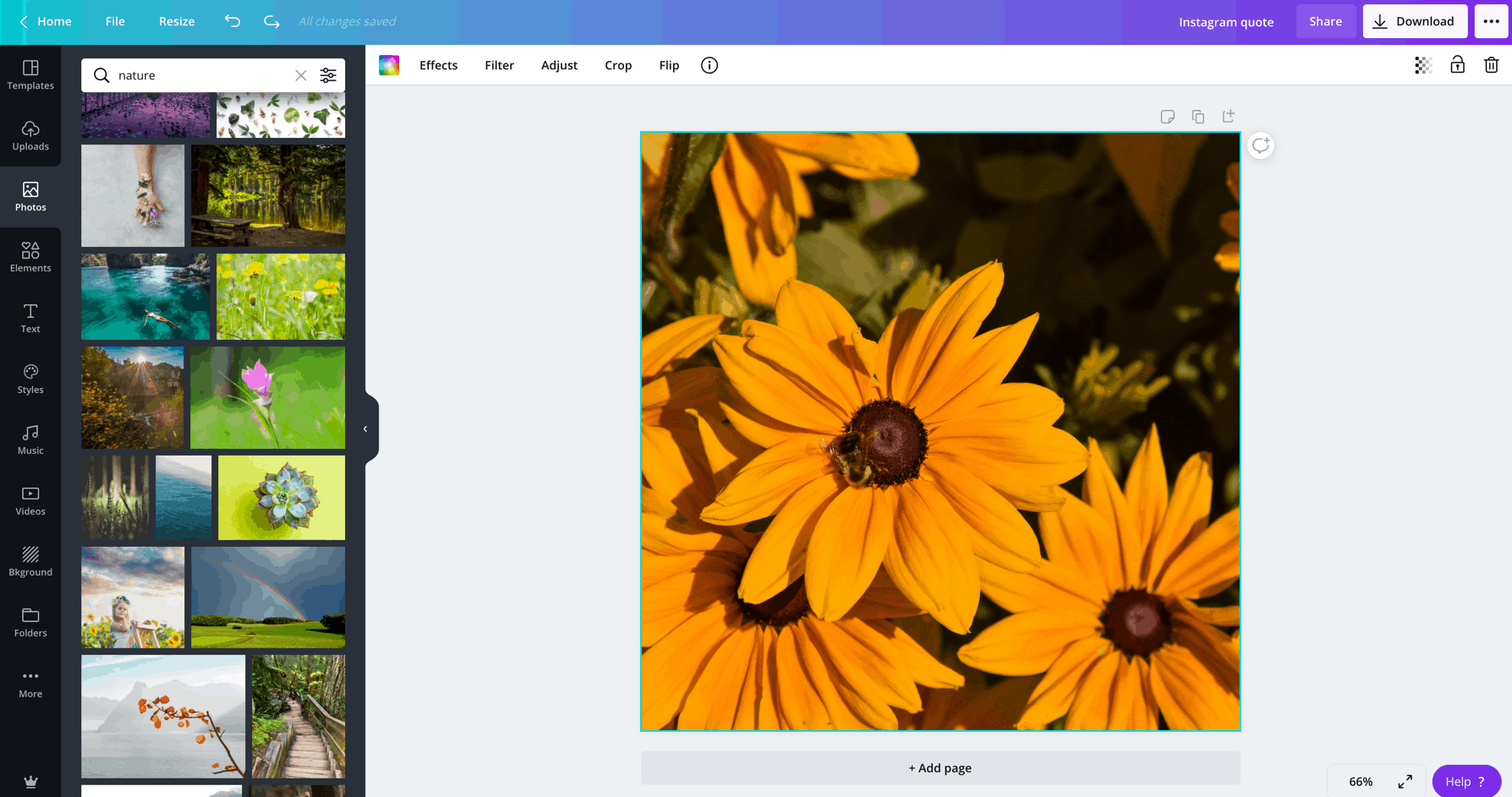The image size is (1512, 797).
Task: Show image info icon
Action: 709,65
